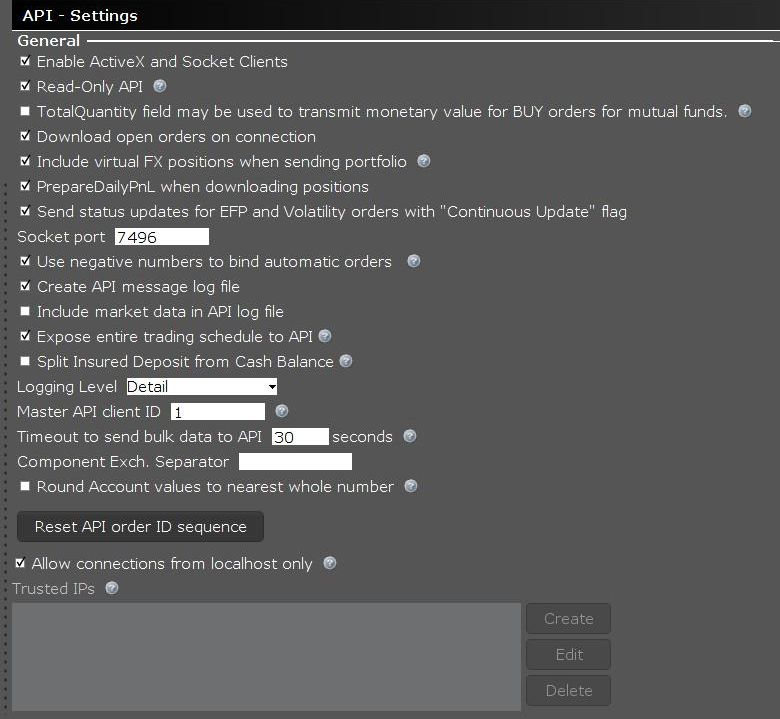Toggle Allow connections from localhost only

click(20, 563)
